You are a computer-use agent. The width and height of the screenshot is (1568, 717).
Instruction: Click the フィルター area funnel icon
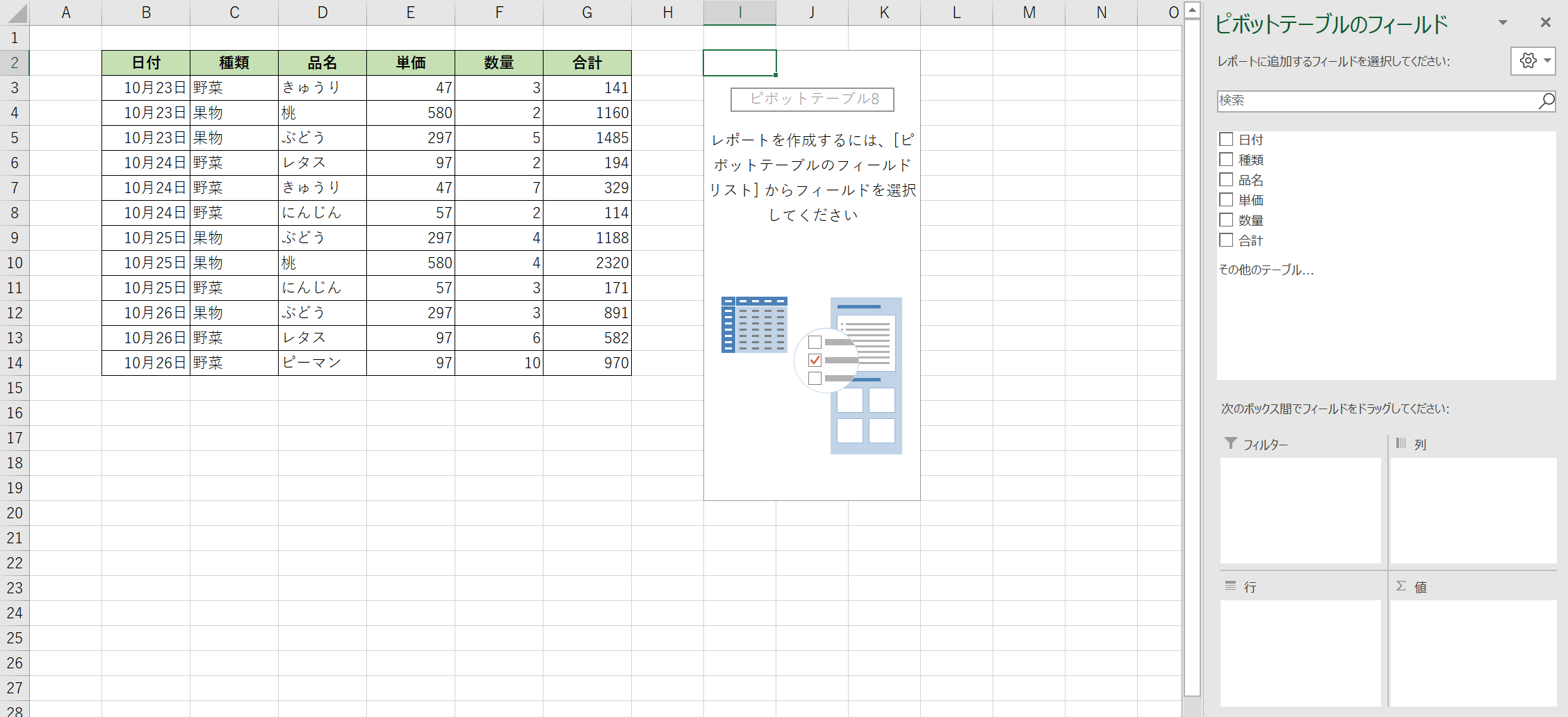1231,443
